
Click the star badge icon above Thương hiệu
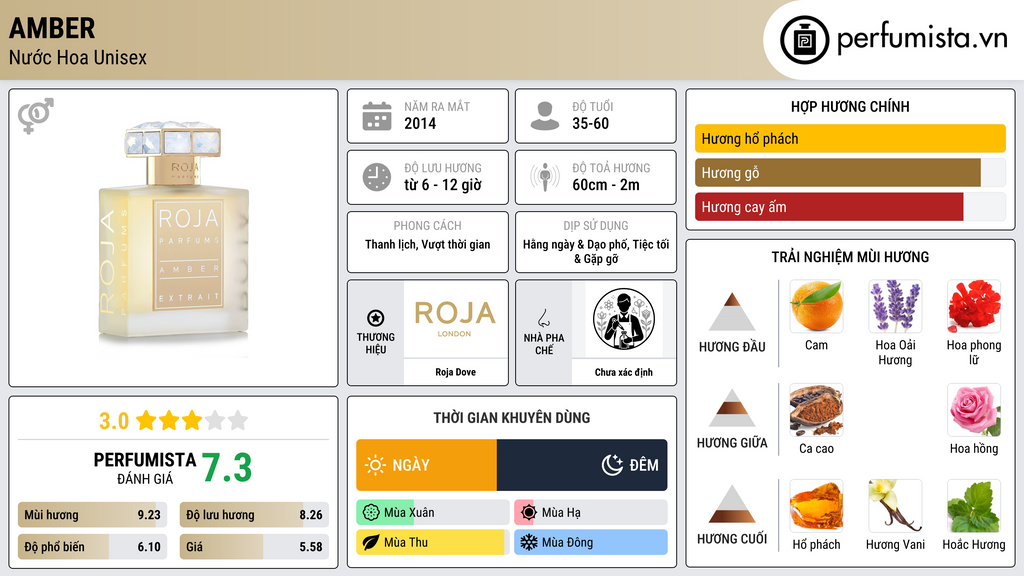click(376, 318)
